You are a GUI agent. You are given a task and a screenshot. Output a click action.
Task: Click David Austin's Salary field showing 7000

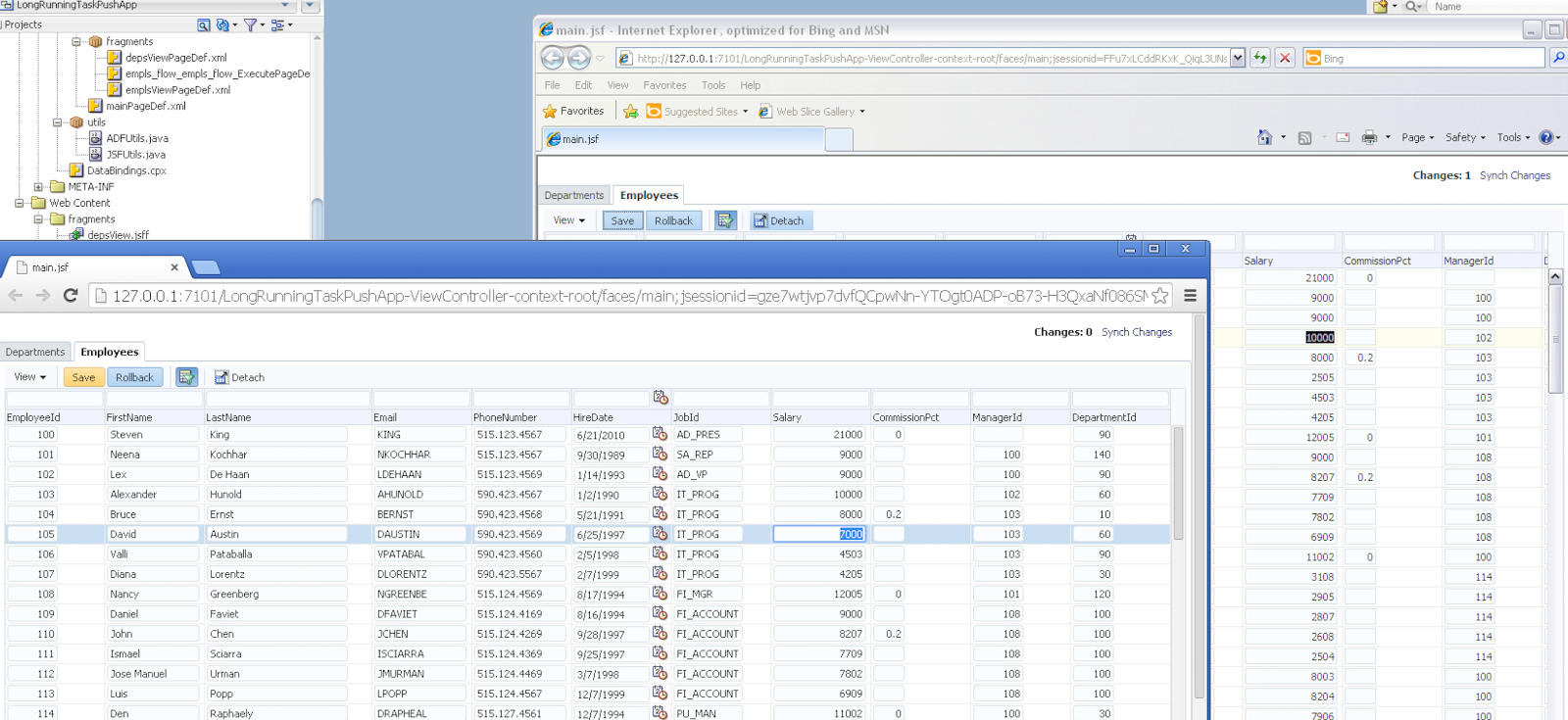click(819, 534)
